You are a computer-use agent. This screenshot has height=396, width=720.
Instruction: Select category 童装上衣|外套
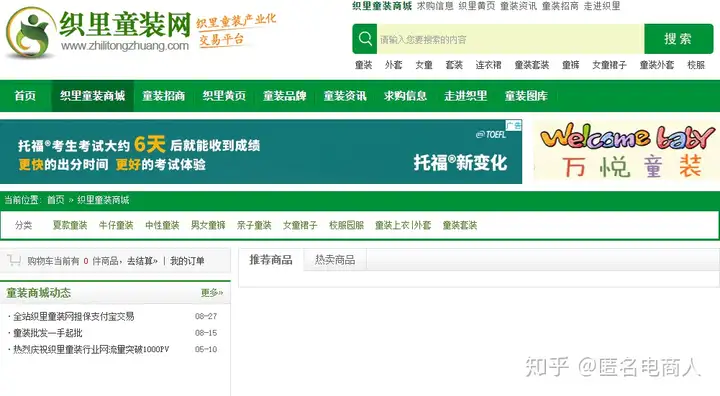pyautogui.click(x=403, y=225)
